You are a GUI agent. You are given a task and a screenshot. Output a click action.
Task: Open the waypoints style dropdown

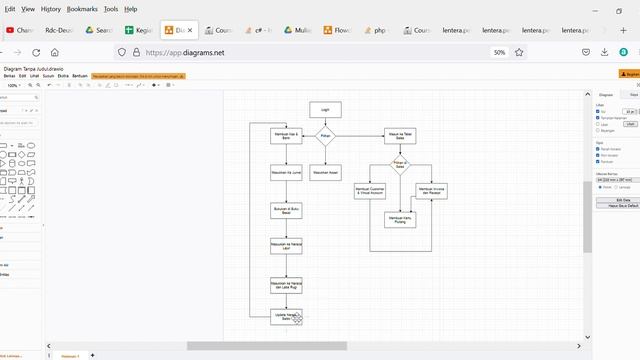coord(140,85)
